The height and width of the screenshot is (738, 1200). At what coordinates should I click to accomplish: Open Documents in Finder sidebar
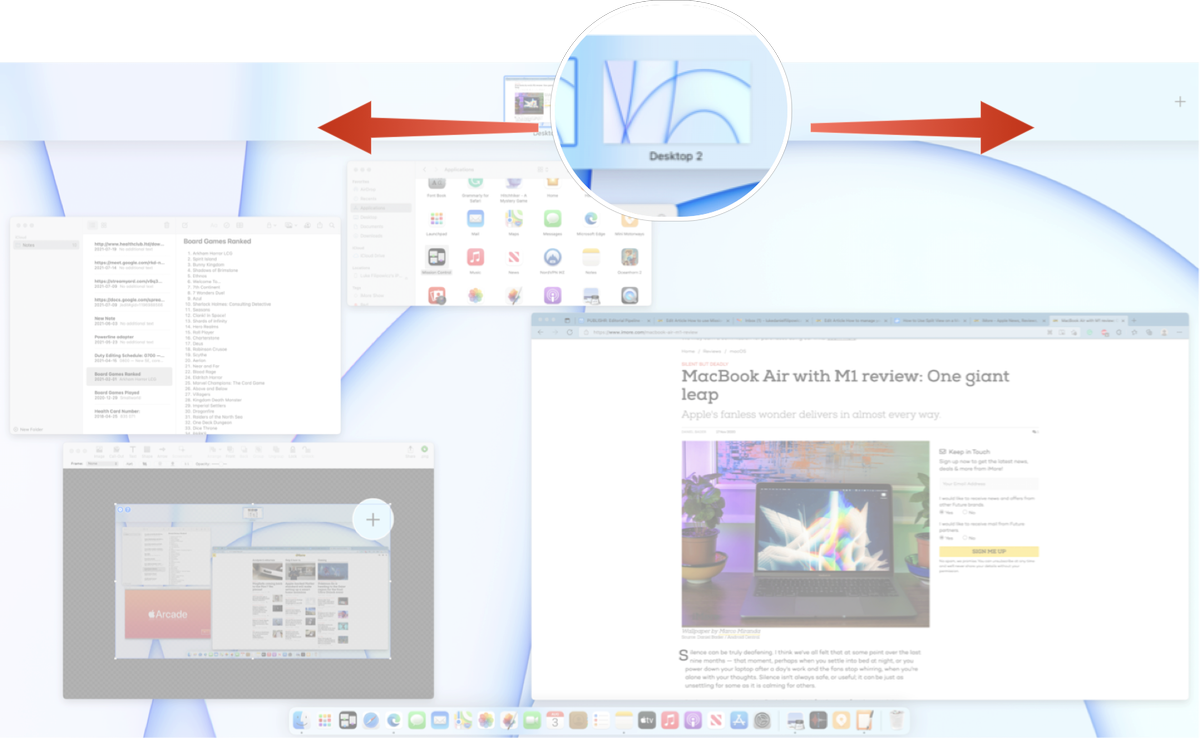click(x=375, y=227)
